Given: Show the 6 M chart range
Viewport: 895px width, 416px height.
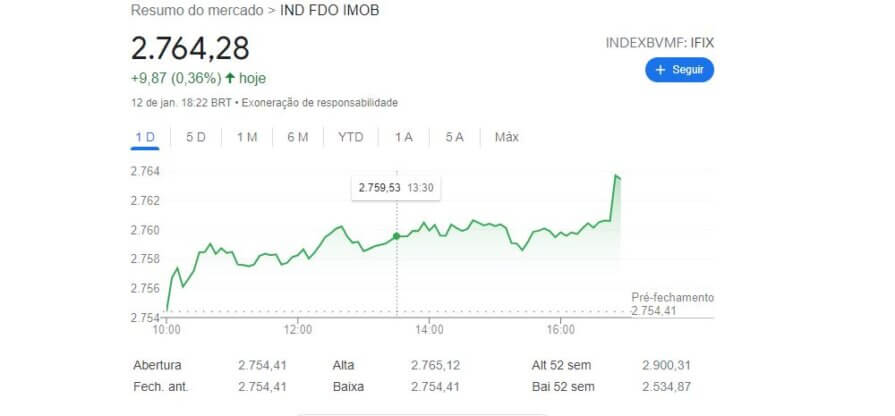Looking at the screenshot, I should click(297, 137).
